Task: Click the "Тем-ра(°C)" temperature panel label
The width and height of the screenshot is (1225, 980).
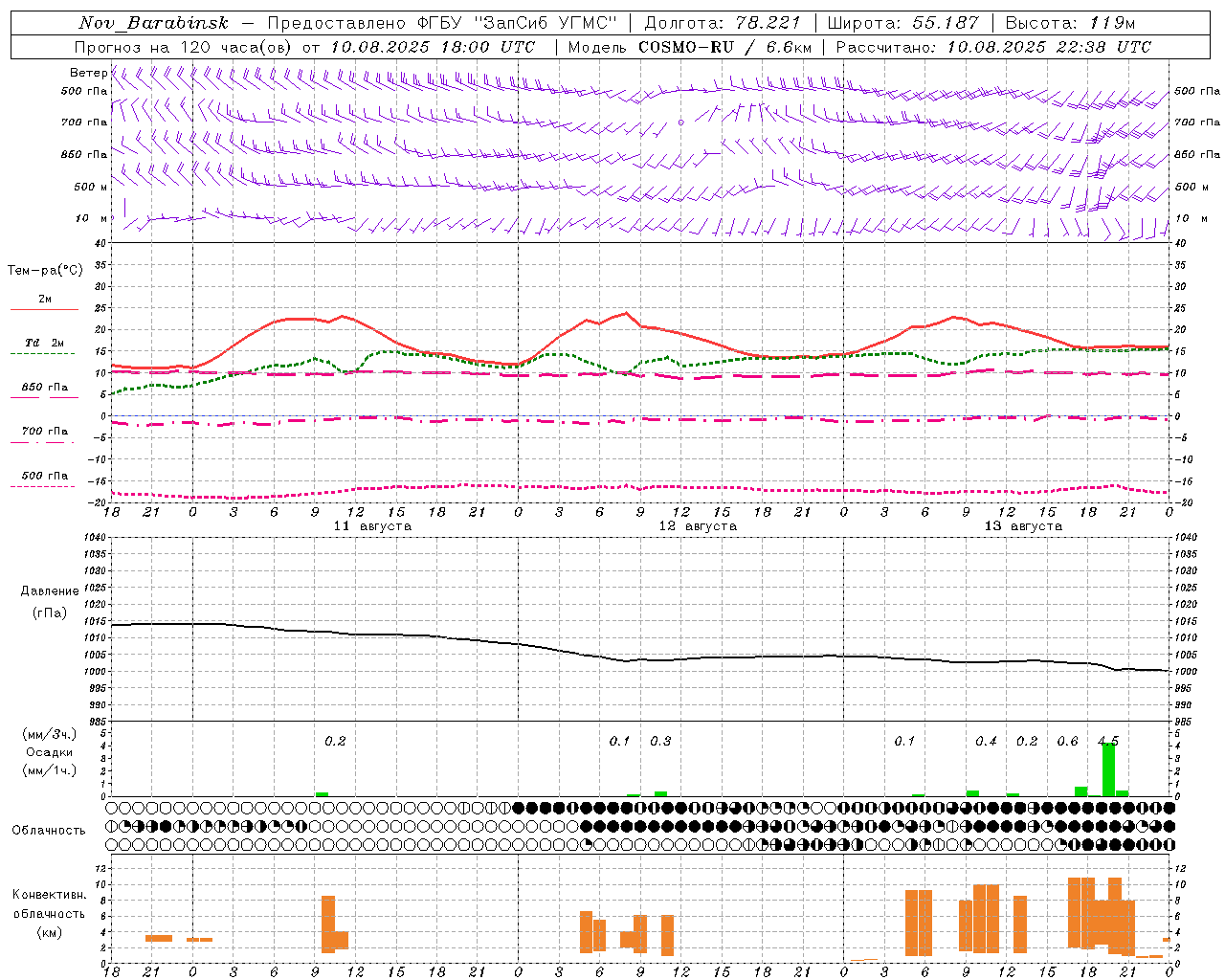Action: 45,271
